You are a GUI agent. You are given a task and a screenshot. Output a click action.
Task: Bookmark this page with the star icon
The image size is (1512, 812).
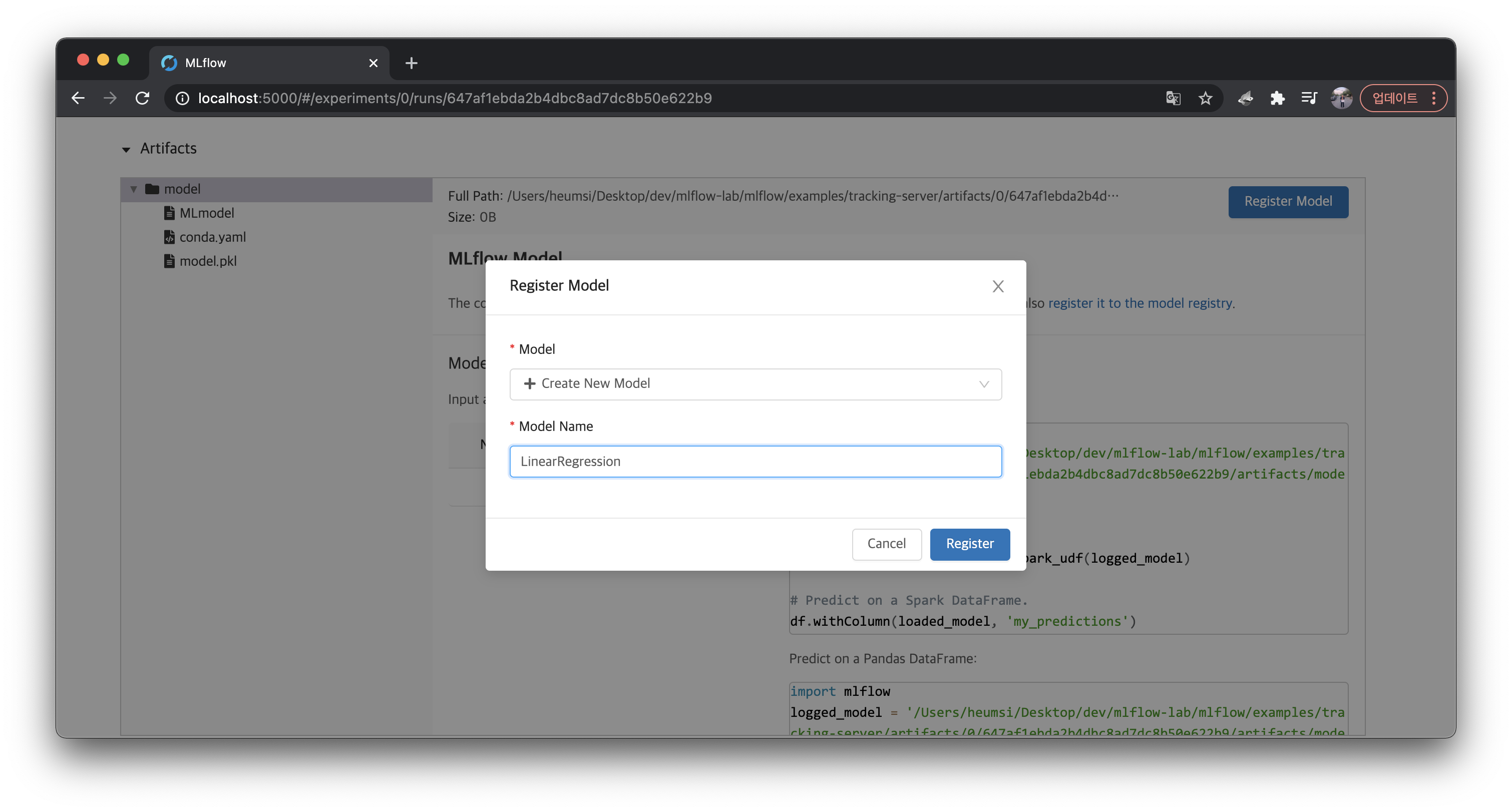(x=1205, y=98)
